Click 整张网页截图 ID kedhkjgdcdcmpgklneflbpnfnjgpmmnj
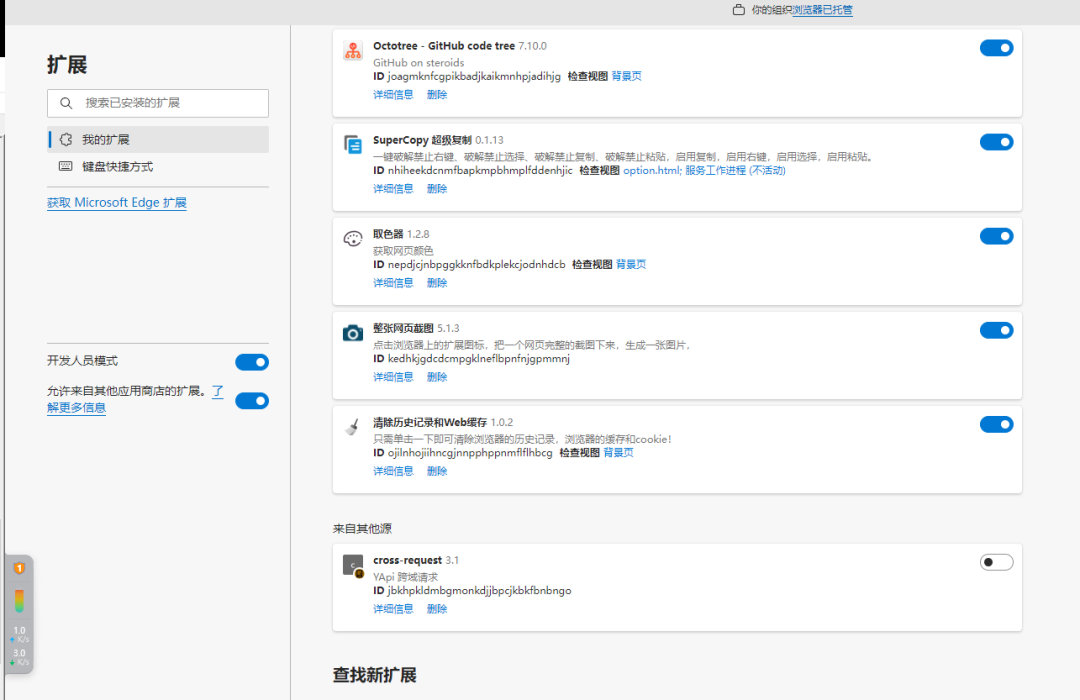This screenshot has height=700, width=1080. 479,358
